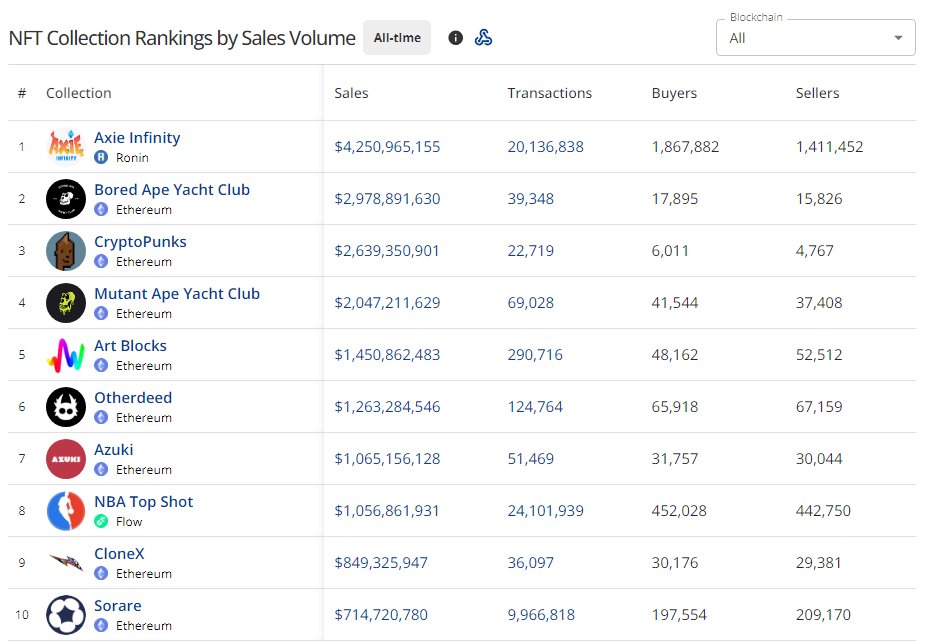Click the Mutant Ape Yacht Club logo
Screen dimensions: 929x641
point(66,303)
